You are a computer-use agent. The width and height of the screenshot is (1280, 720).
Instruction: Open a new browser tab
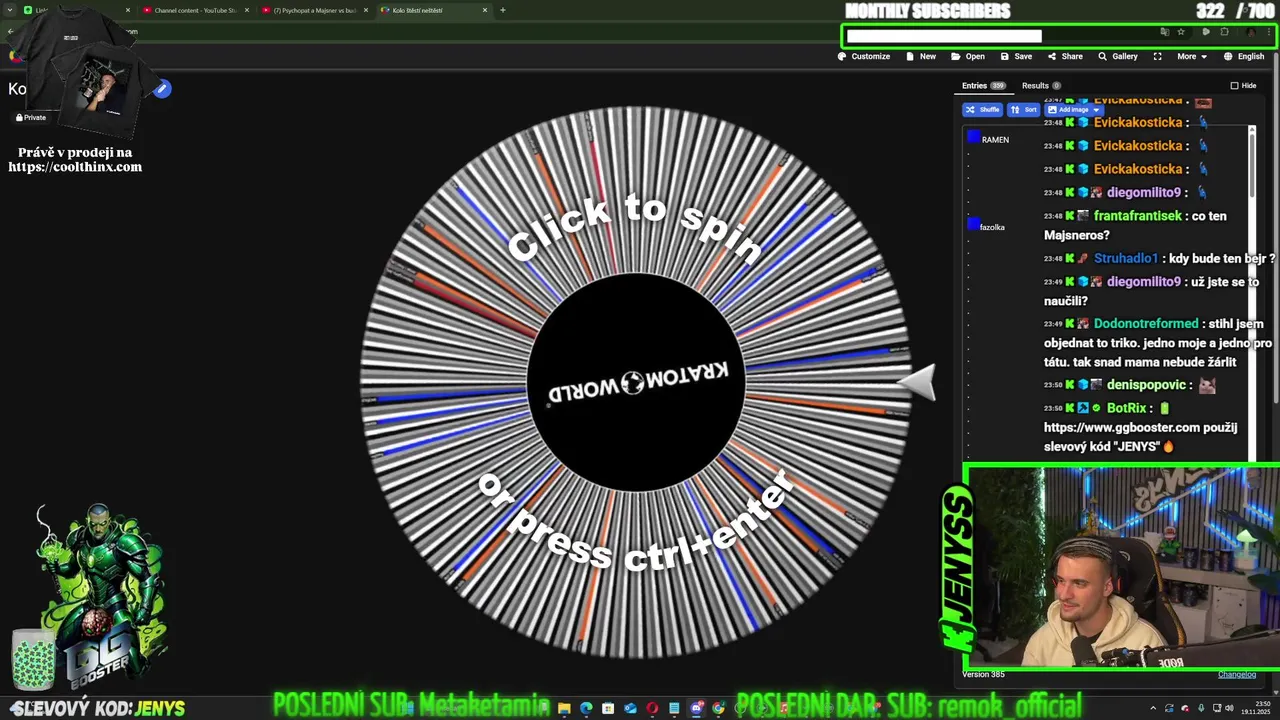point(502,10)
